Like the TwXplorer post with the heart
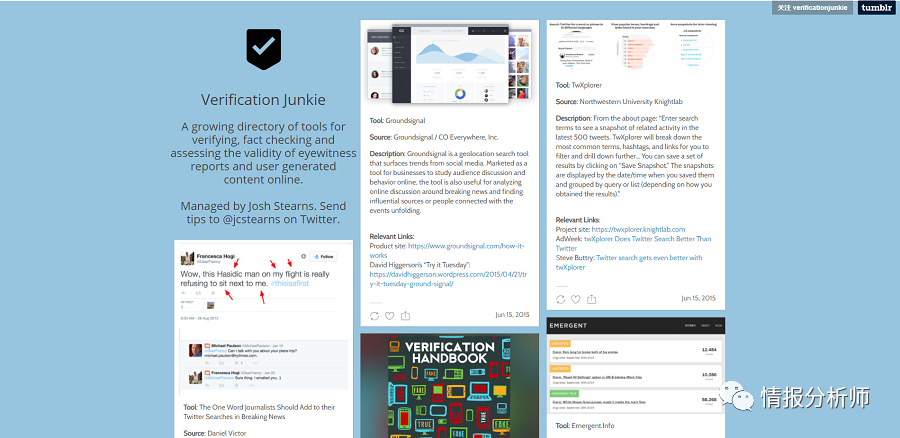The image size is (900, 438). click(x=576, y=299)
